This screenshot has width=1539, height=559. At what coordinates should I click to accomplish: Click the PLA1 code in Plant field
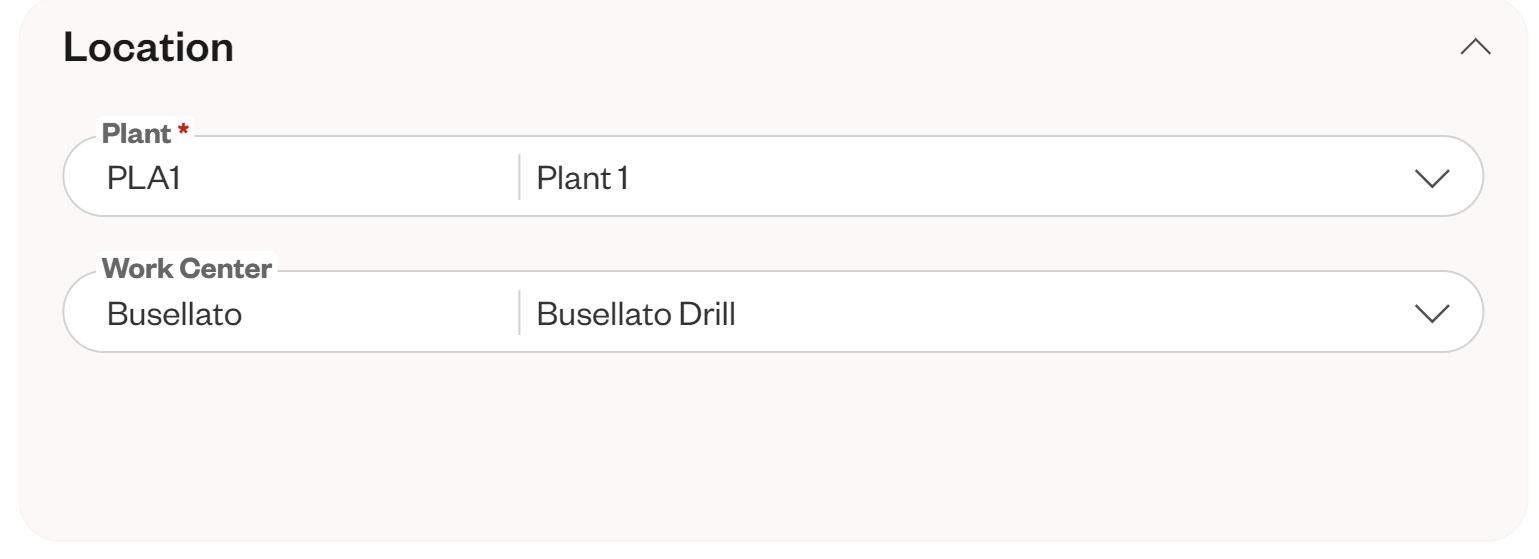(x=136, y=178)
